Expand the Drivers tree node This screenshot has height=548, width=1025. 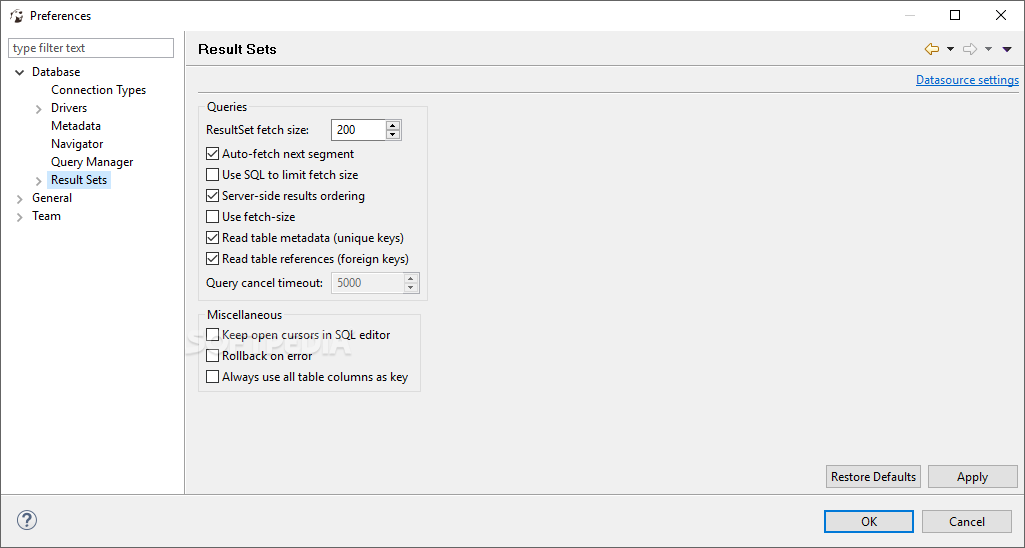pyautogui.click(x=39, y=108)
